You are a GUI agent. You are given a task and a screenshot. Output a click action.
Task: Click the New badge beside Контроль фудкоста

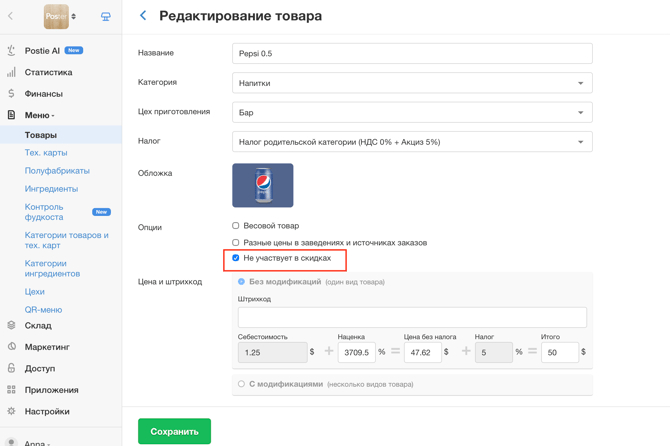click(101, 212)
